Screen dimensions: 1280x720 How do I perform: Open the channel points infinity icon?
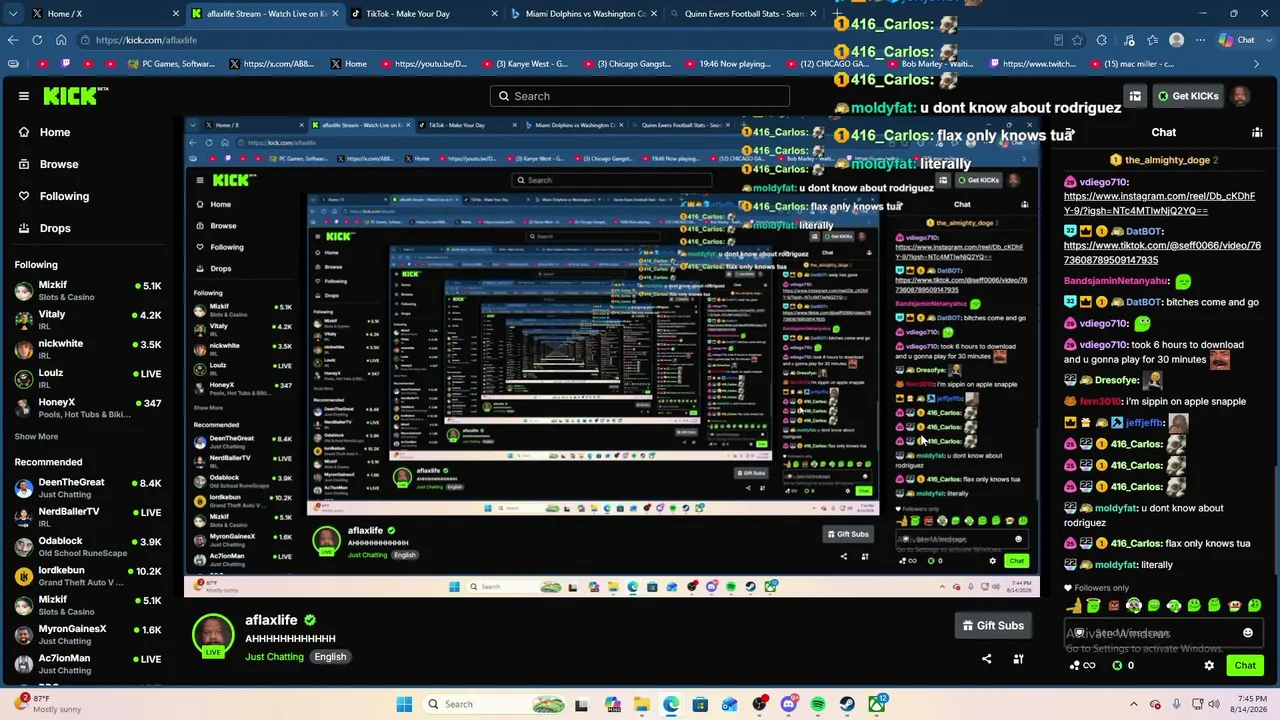(x=1083, y=665)
